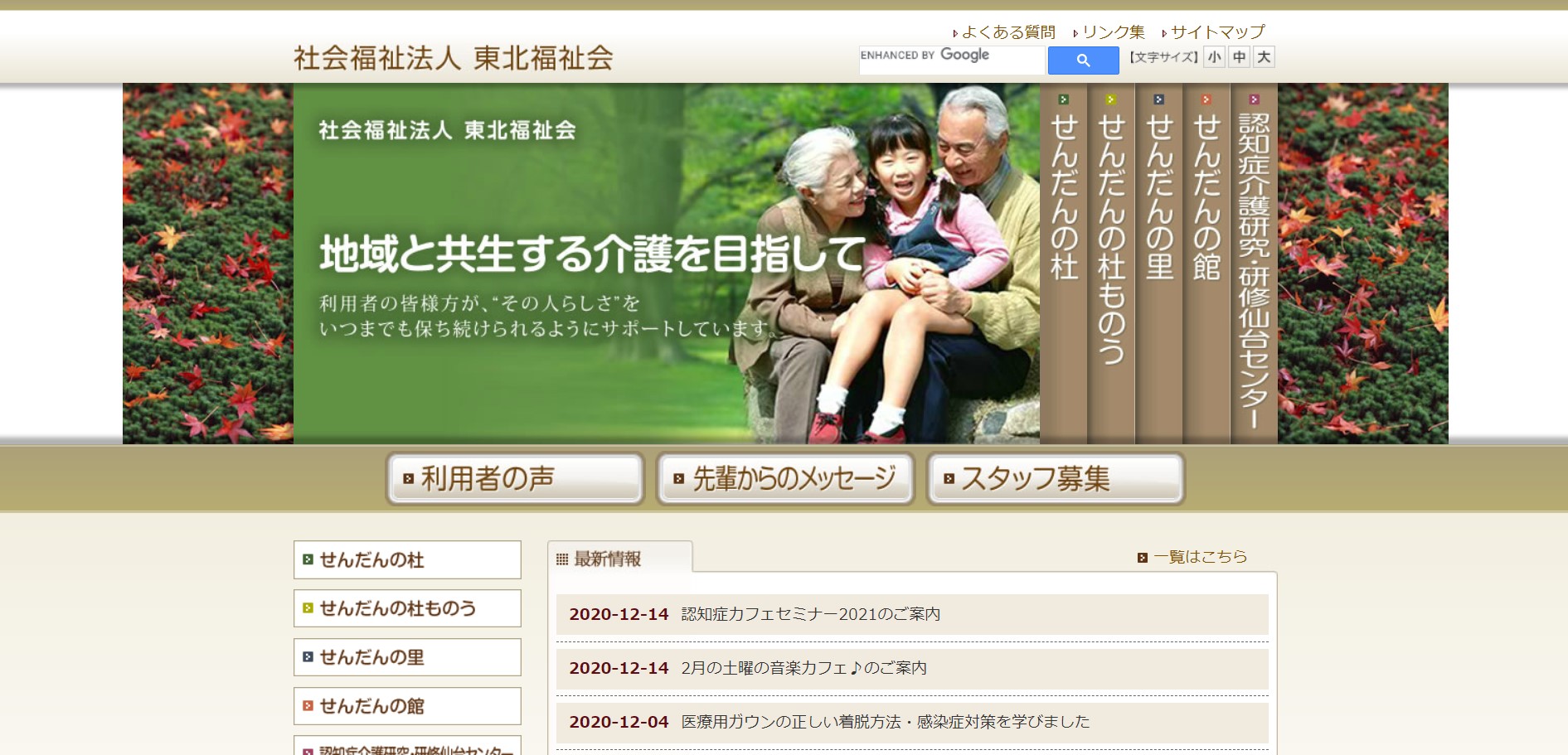1568x755 pixels.
Task: Open news 認知症カフェセミナー2021のご案内
Action: [x=810, y=614]
